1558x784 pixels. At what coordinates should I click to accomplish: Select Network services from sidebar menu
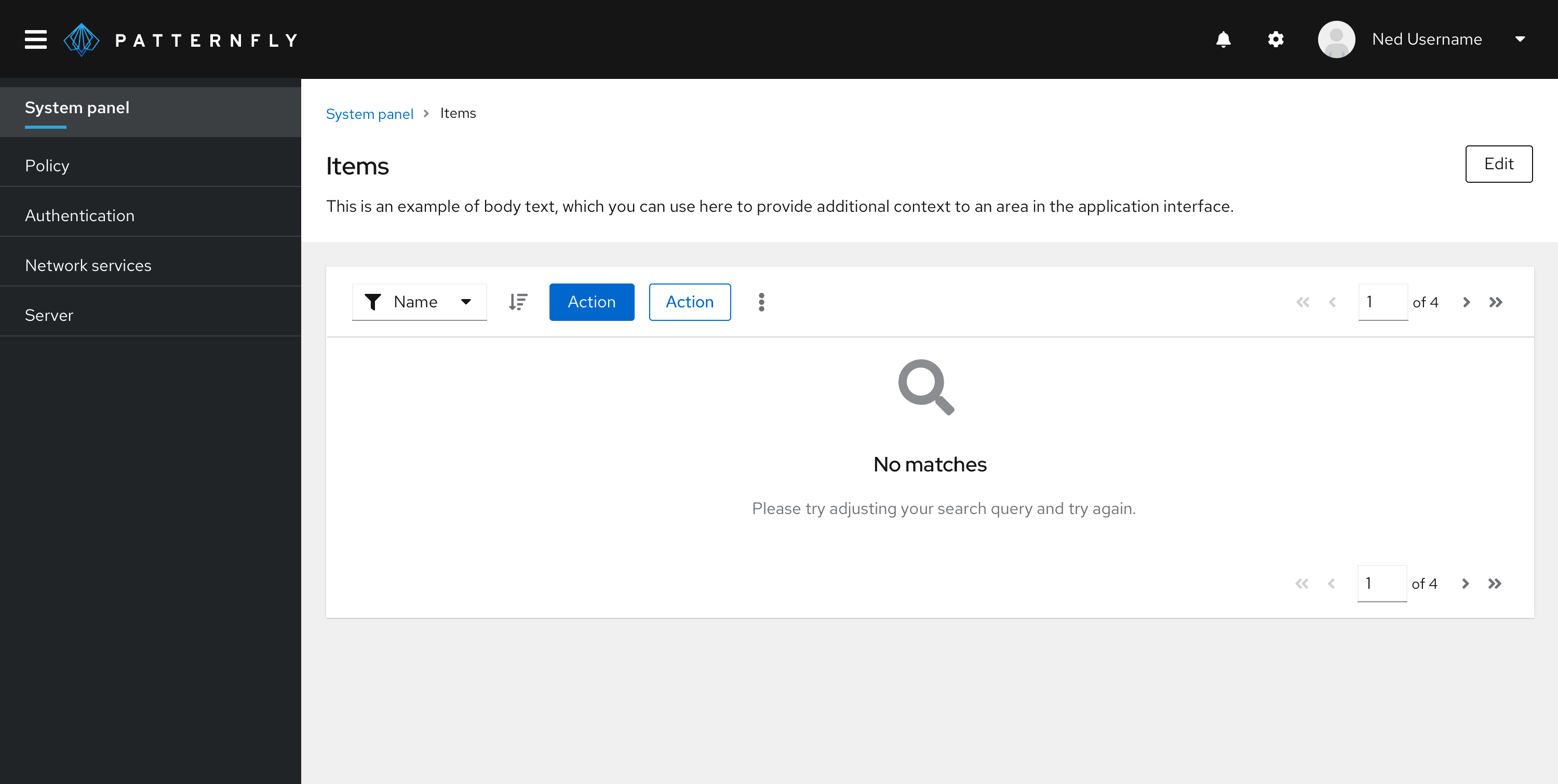click(87, 265)
